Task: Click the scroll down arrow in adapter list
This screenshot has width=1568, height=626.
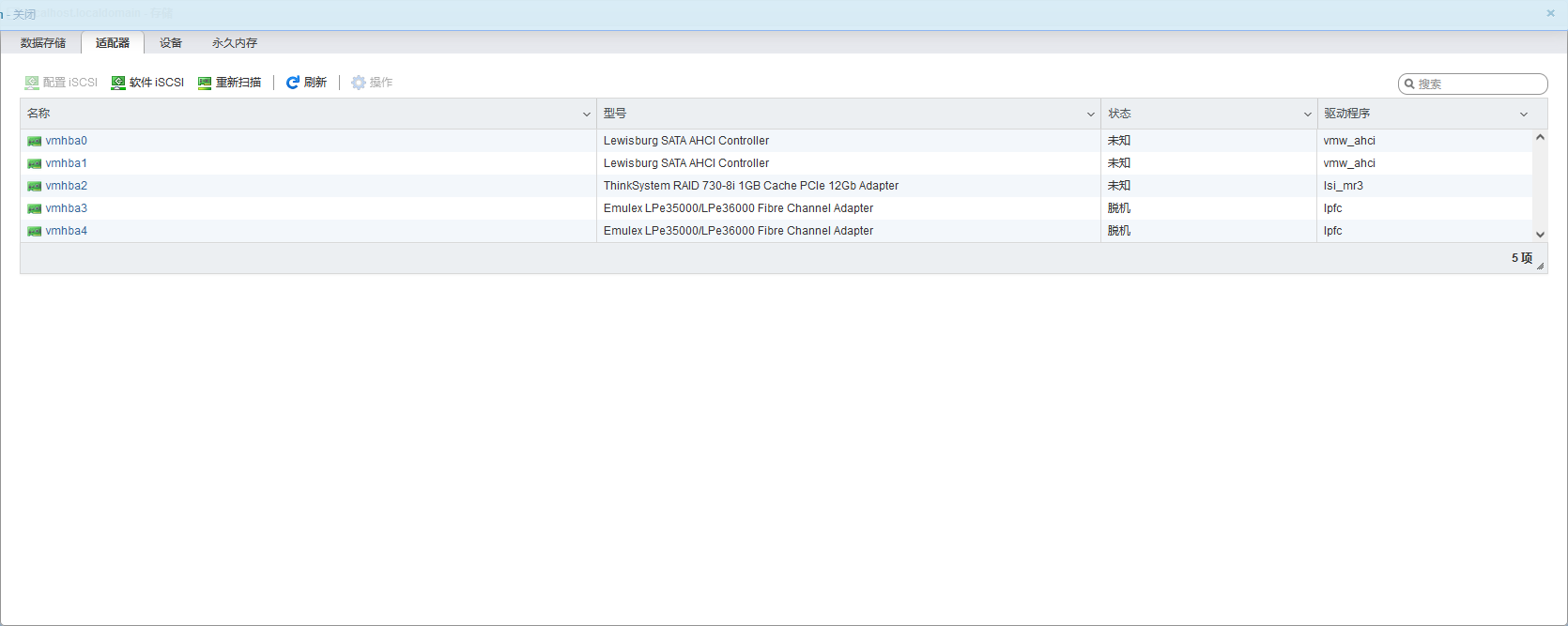Action: 1540,235
